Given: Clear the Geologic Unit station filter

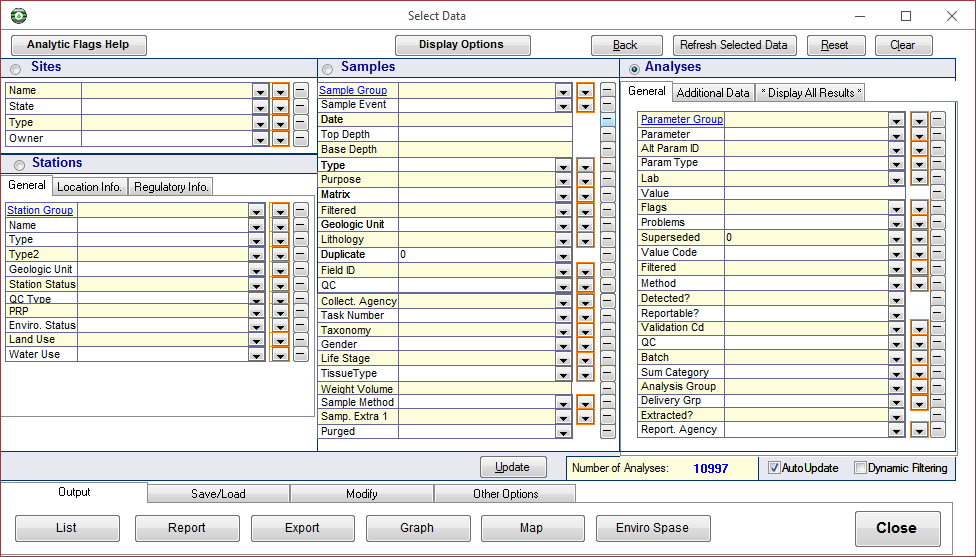Looking at the screenshot, I should [x=301, y=269].
